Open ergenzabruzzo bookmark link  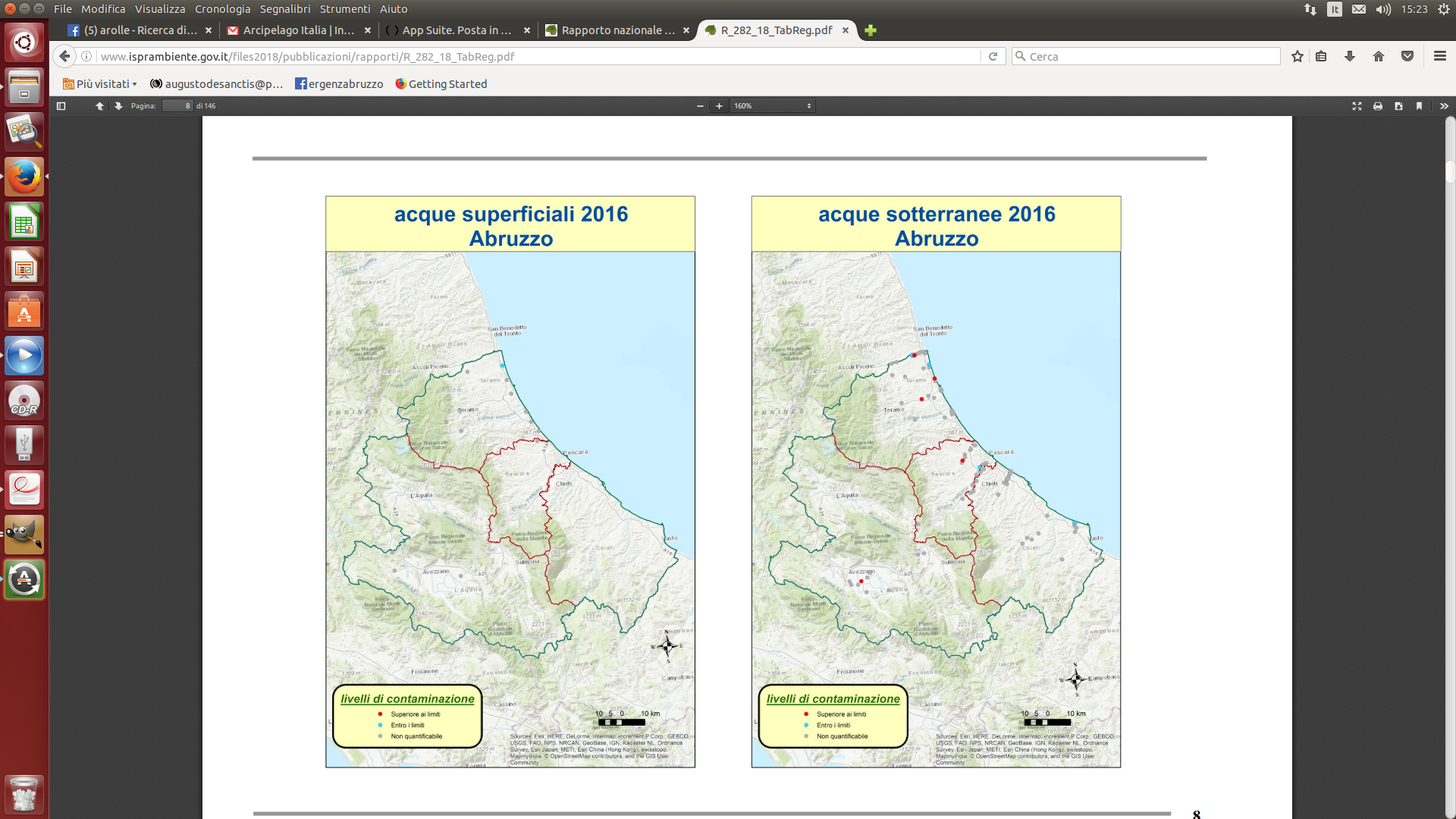pyautogui.click(x=339, y=84)
